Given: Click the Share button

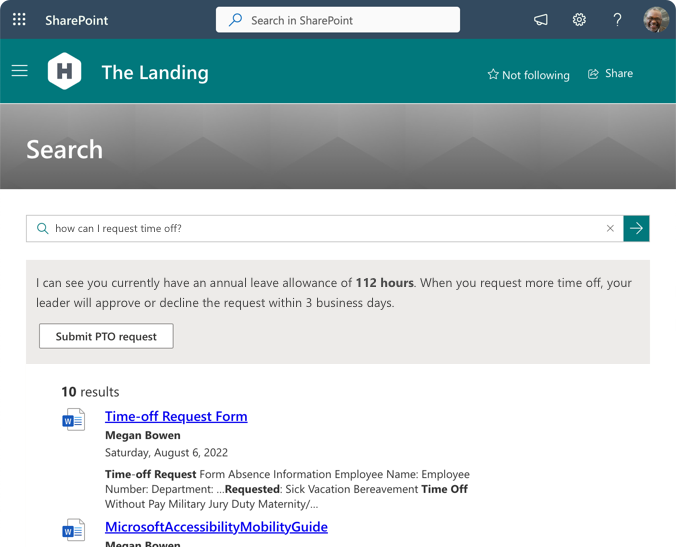Looking at the screenshot, I should pyautogui.click(x=610, y=74).
